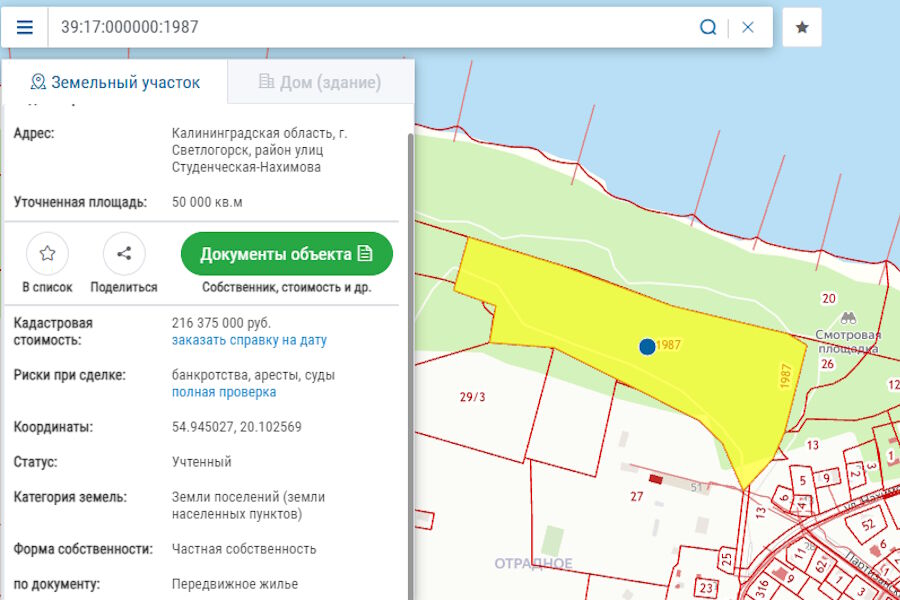Switch to Земельный участок tab
This screenshot has height=600, width=900.
pyautogui.click(x=115, y=82)
